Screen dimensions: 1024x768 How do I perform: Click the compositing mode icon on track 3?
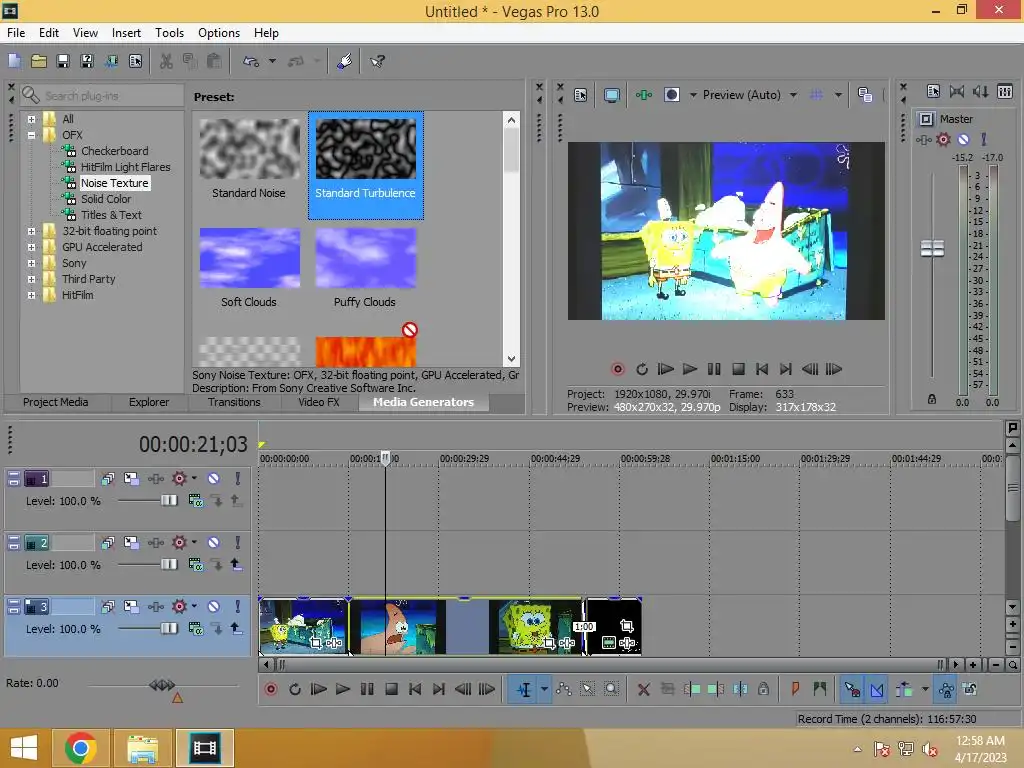tap(195, 629)
